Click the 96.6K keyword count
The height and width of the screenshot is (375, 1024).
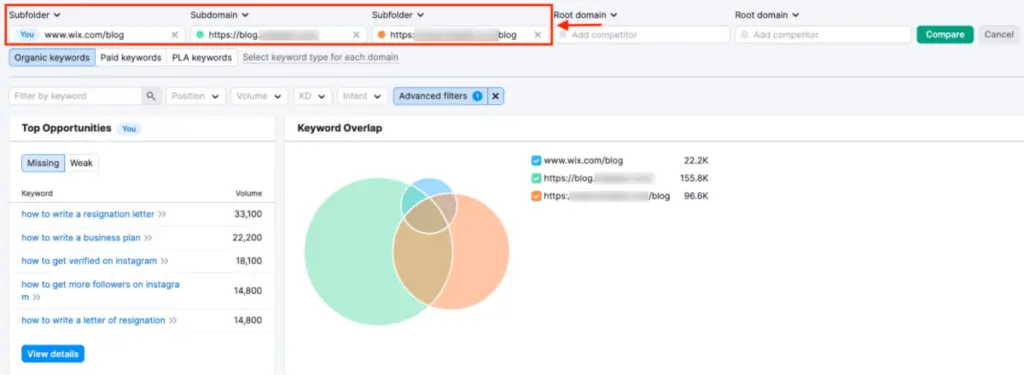(696, 196)
